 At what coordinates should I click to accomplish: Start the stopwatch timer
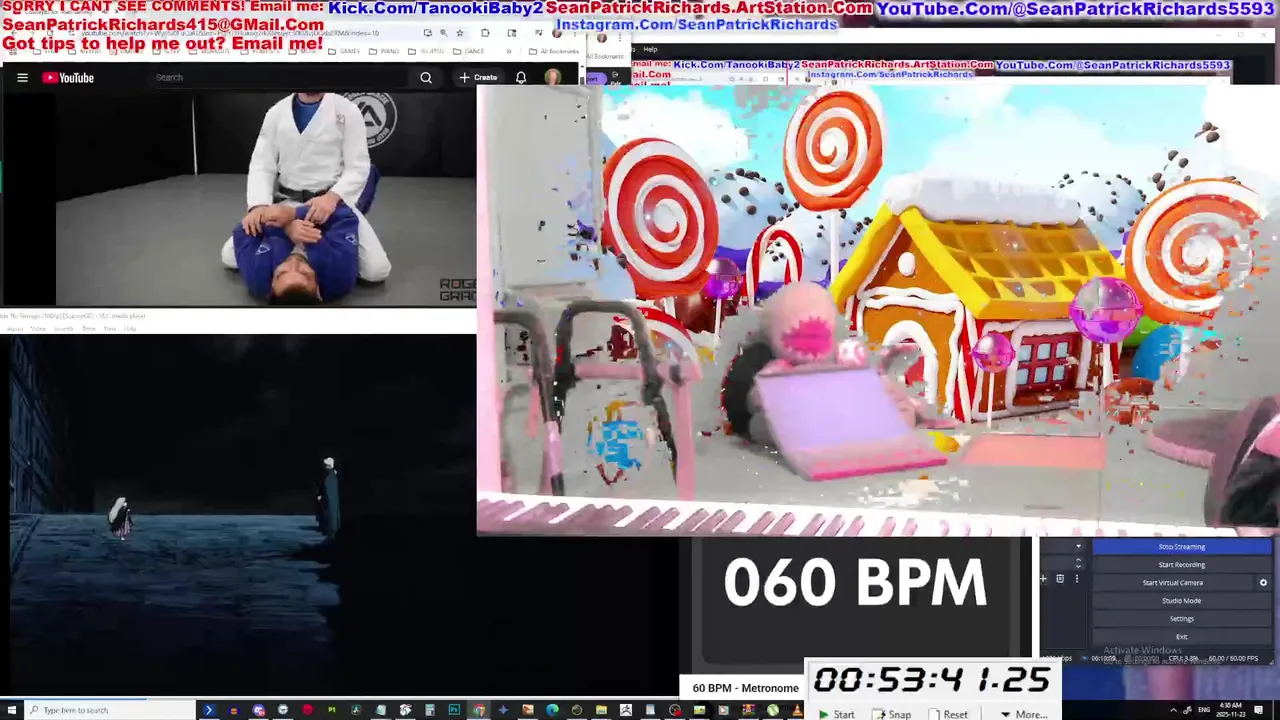coord(836,714)
